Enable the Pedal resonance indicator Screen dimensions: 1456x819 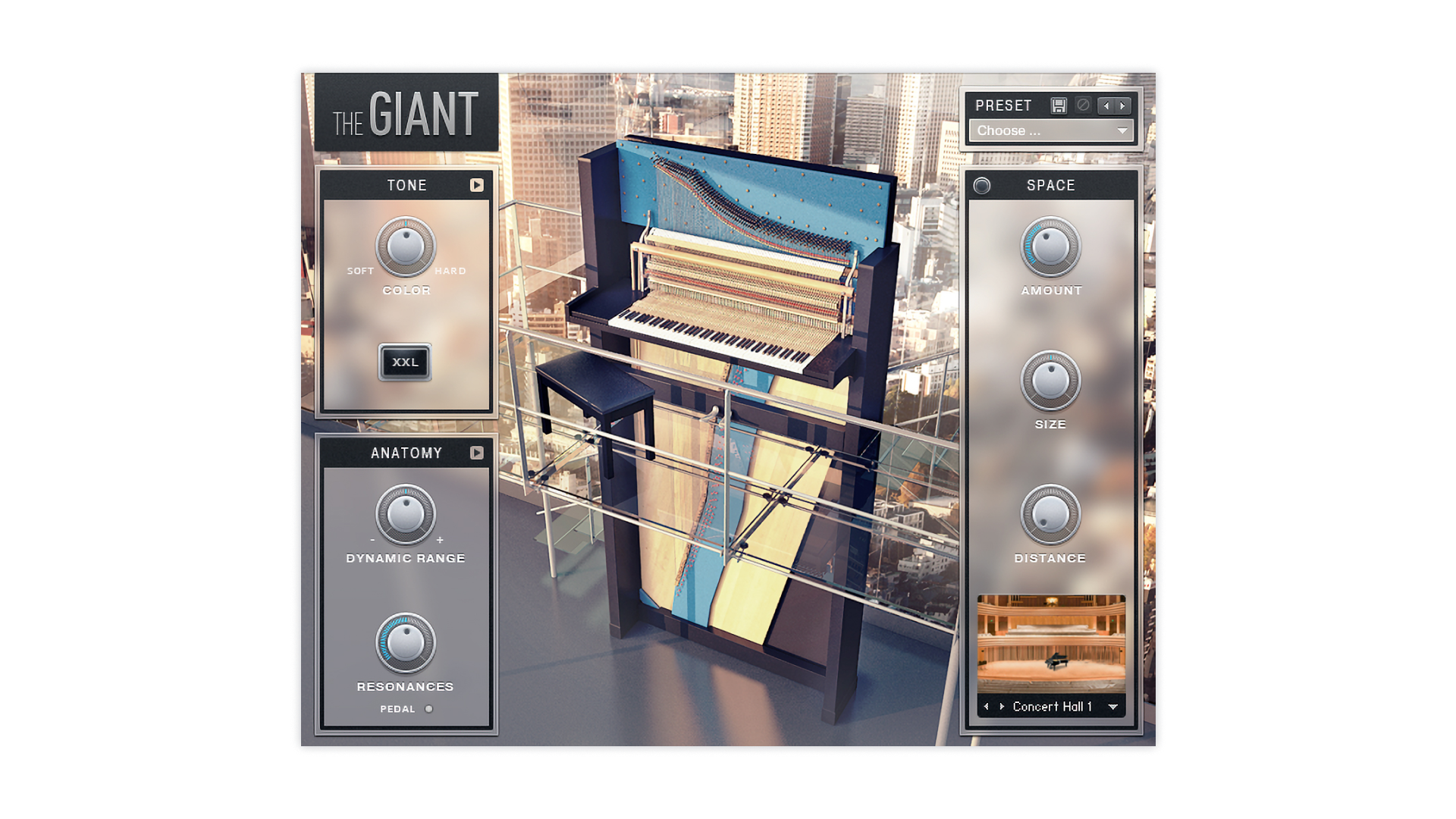pyautogui.click(x=428, y=709)
